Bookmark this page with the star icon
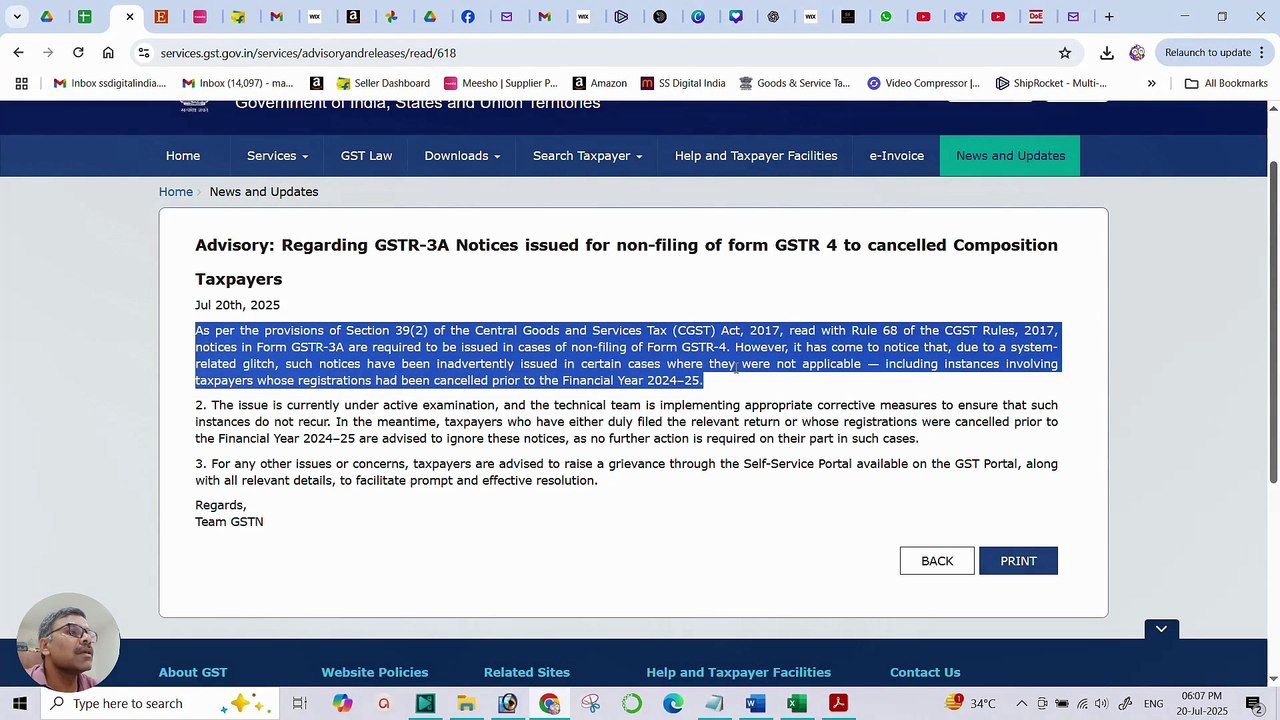Screen dimensions: 1280x720 (1065, 53)
